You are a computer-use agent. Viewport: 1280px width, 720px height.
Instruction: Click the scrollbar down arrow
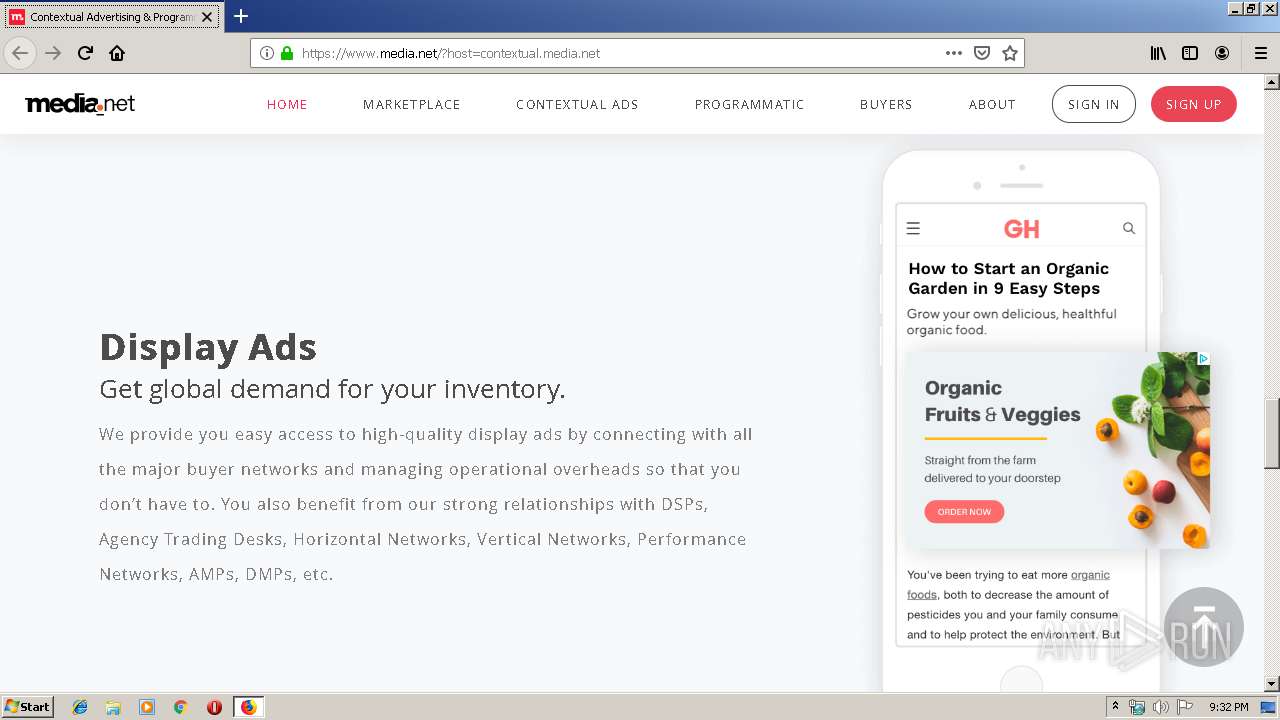[x=1272, y=684]
